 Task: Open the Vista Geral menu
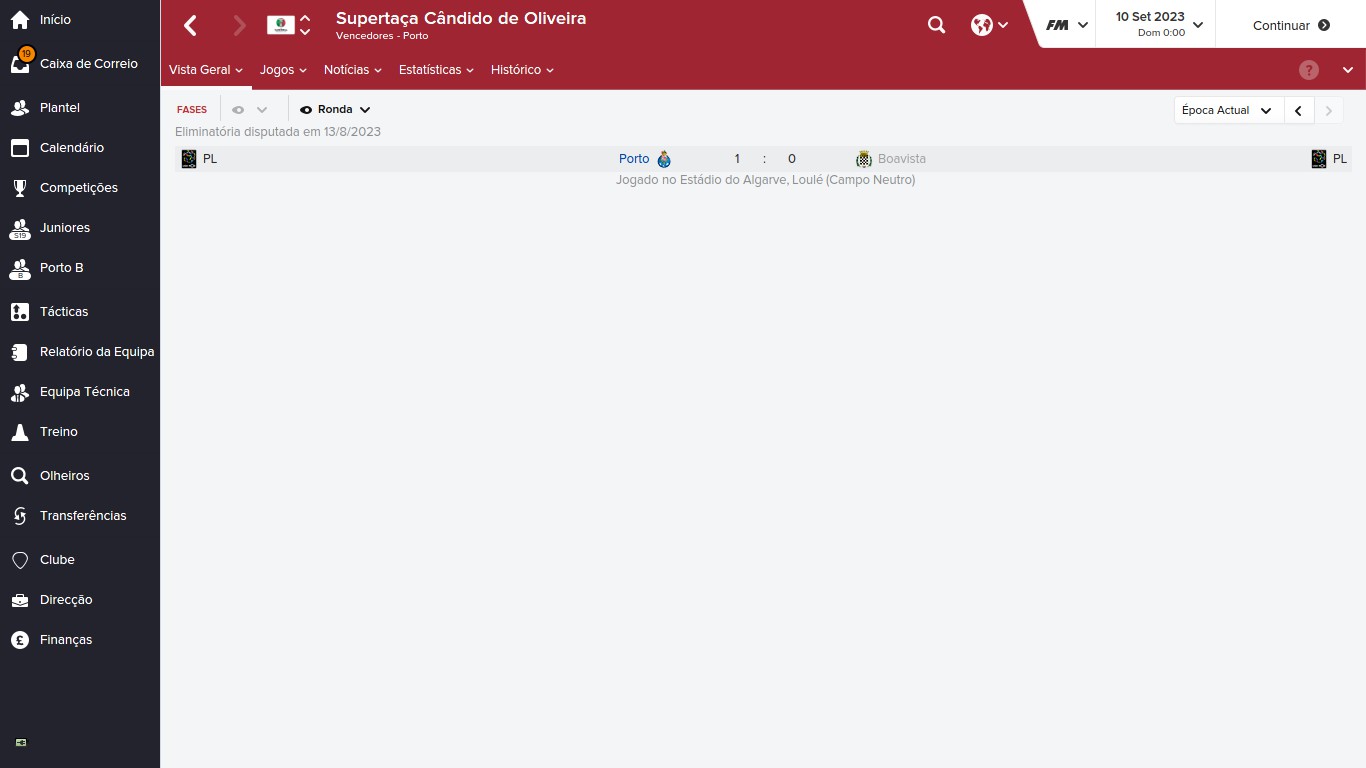pos(206,70)
